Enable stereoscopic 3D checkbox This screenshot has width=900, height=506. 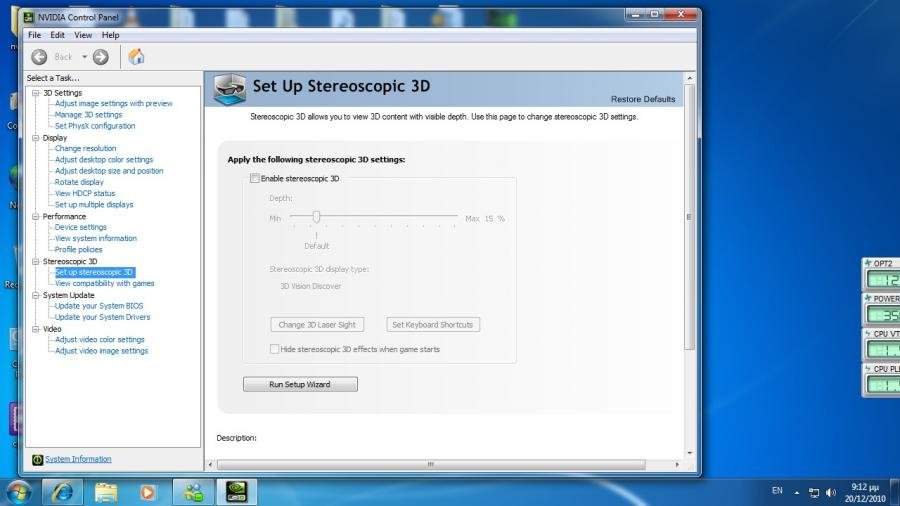pos(254,178)
